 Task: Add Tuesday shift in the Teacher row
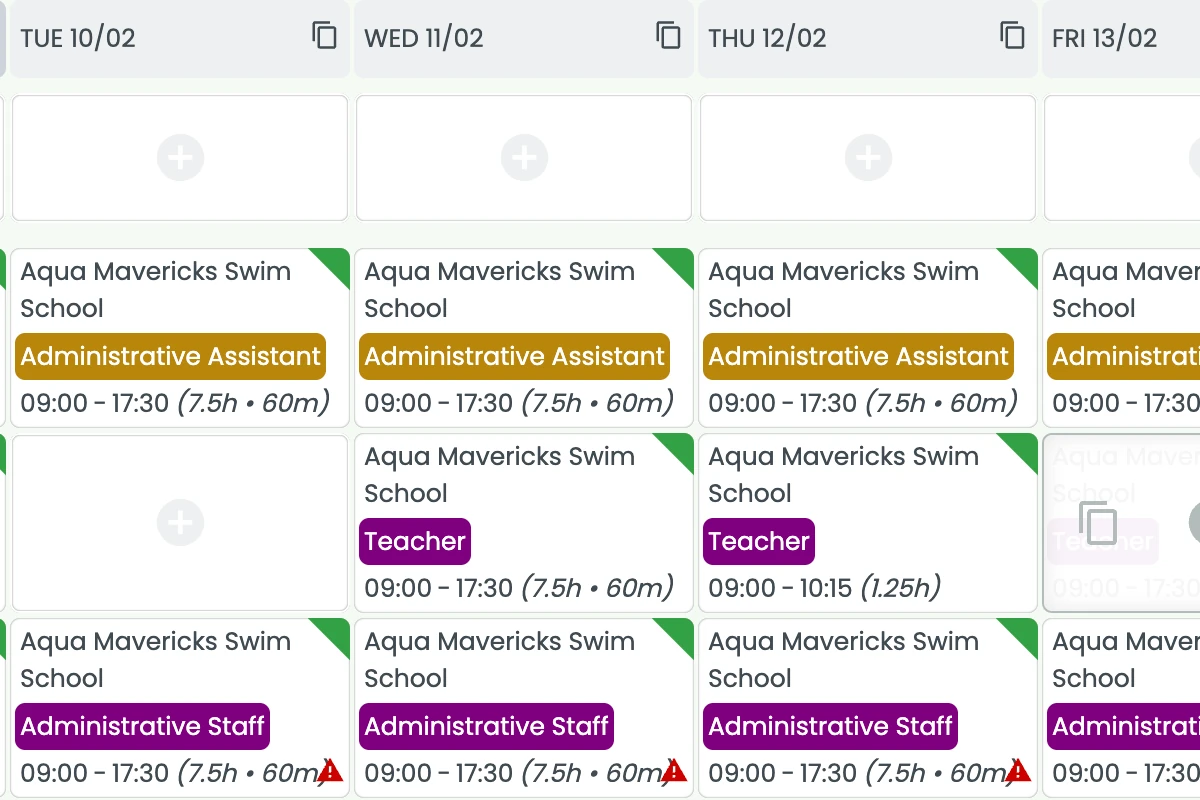coord(180,523)
